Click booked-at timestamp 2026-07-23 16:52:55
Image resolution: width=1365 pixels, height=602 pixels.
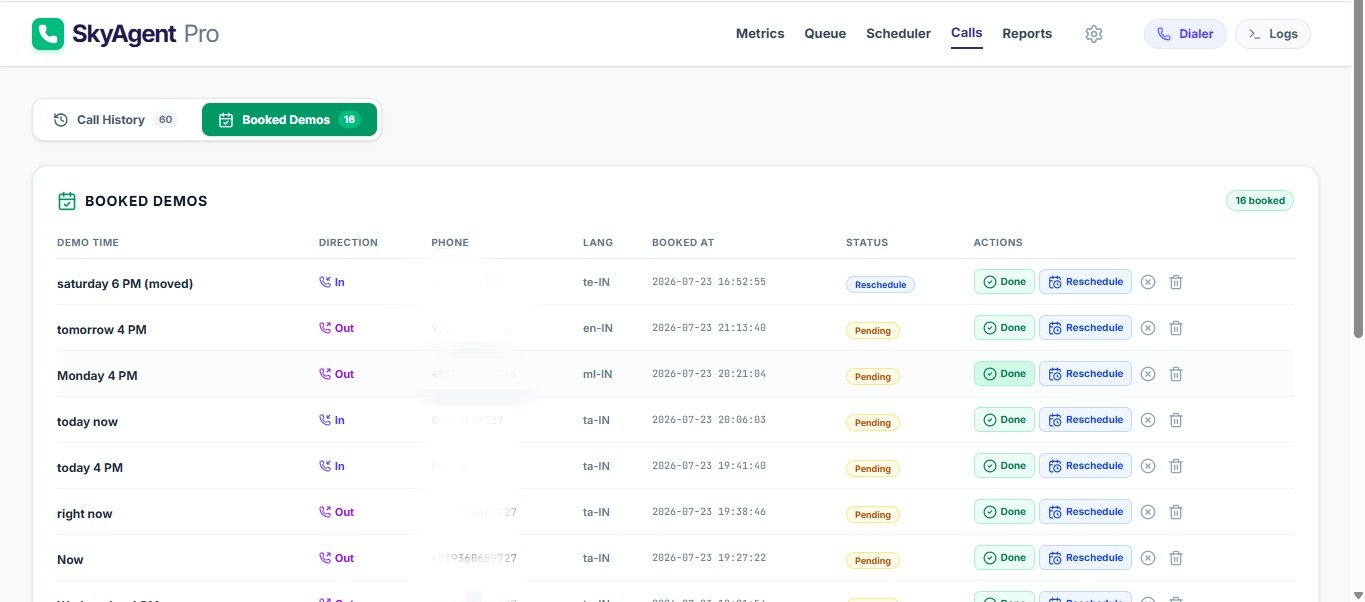pos(709,282)
